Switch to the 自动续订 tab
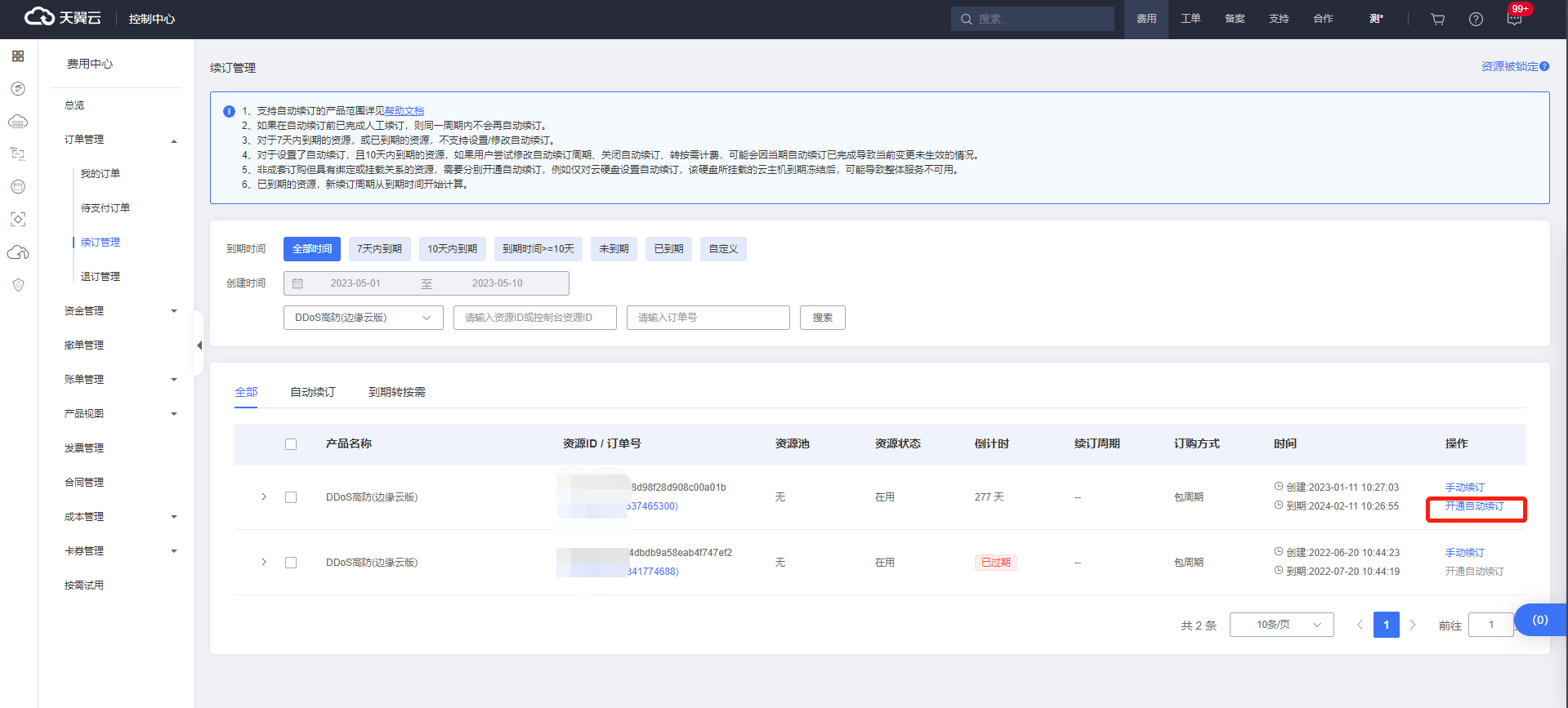The width and height of the screenshot is (1568, 708). [x=313, y=392]
